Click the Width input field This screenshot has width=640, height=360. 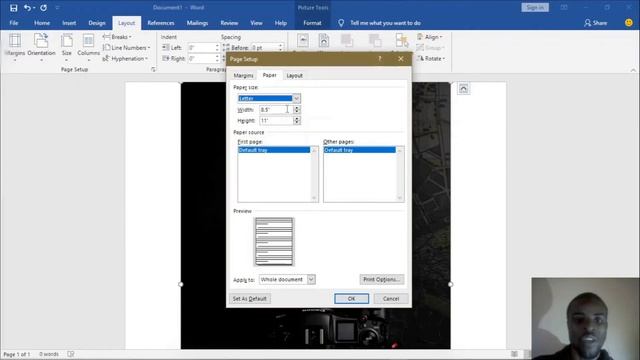276,110
